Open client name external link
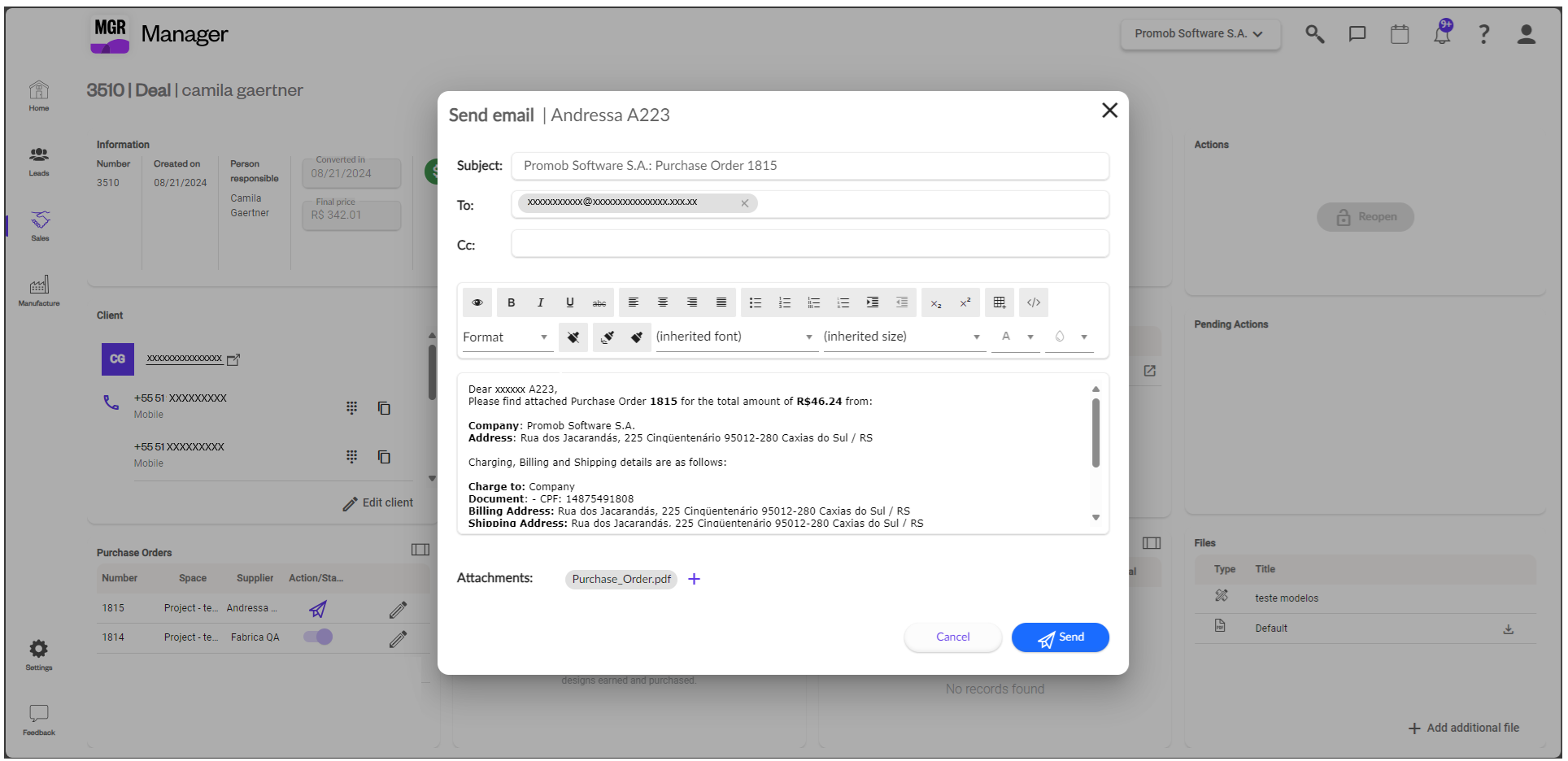The image size is (1568, 761). coord(233,359)
